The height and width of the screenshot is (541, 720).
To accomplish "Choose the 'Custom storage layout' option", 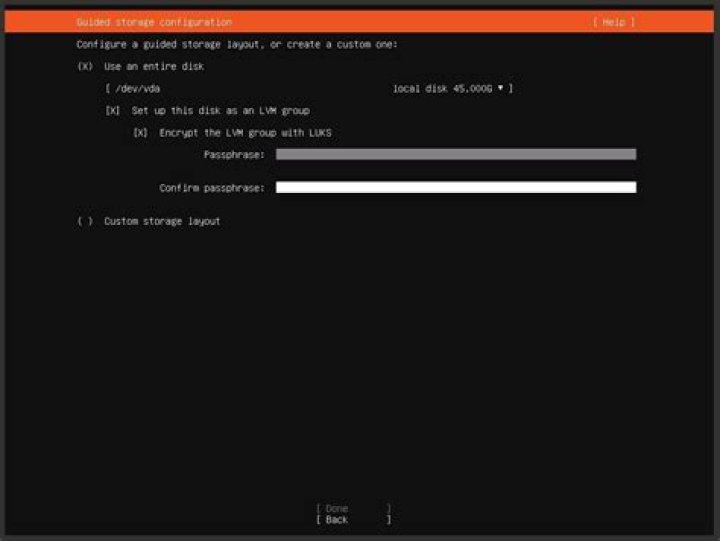I will click(148, 221).
